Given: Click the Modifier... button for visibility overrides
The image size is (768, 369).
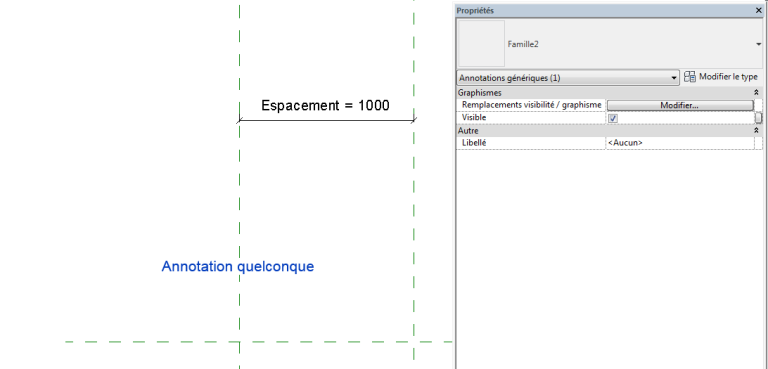Looking at the screenshot, I should click(680, 105).
